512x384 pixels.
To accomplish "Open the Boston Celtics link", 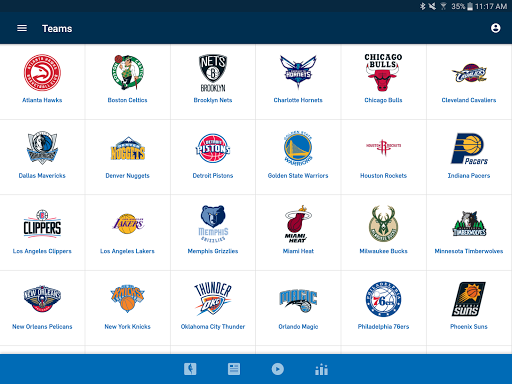I will click(127, 100).
